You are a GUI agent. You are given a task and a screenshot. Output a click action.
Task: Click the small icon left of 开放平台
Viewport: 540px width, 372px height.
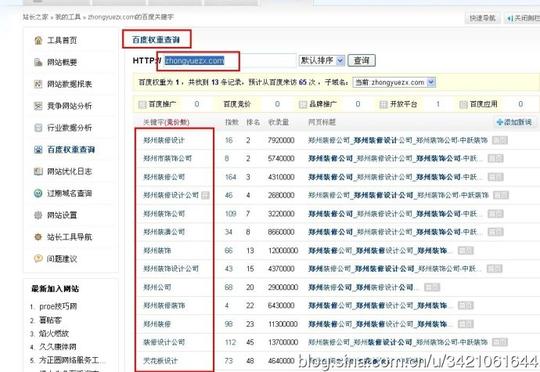coord(383,104)
